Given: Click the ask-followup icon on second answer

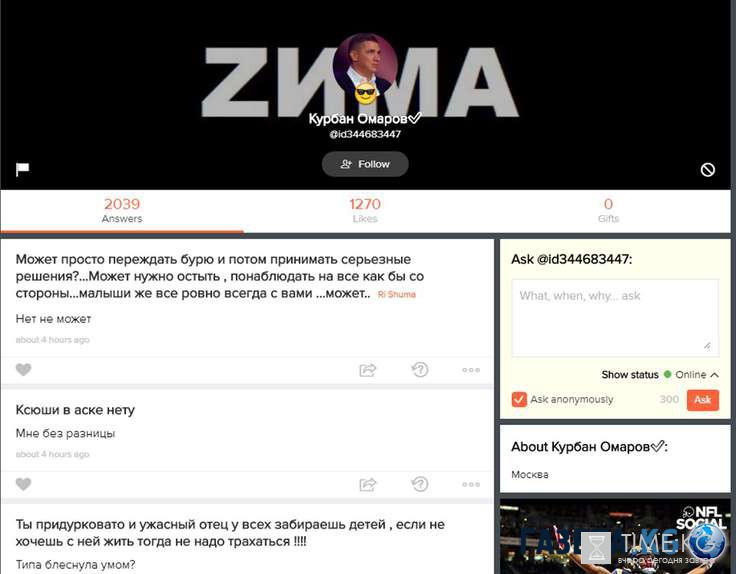Looking at the screenshot, I should (420, 484).
